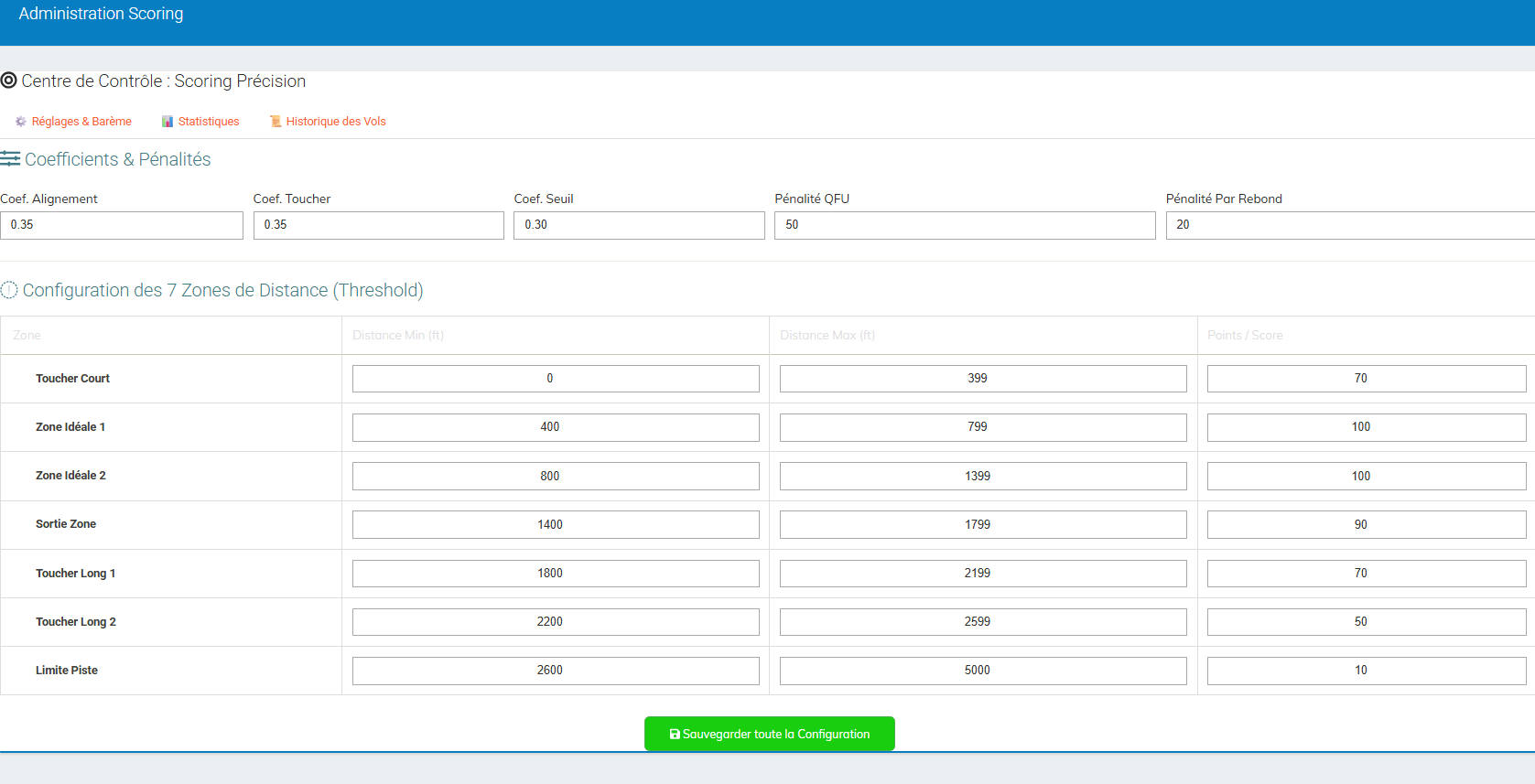The width and height of the screenshot is (1535, 784).
Task: Click Toucher Long 1 Distance Max 2199
Action: coord(983,574)
